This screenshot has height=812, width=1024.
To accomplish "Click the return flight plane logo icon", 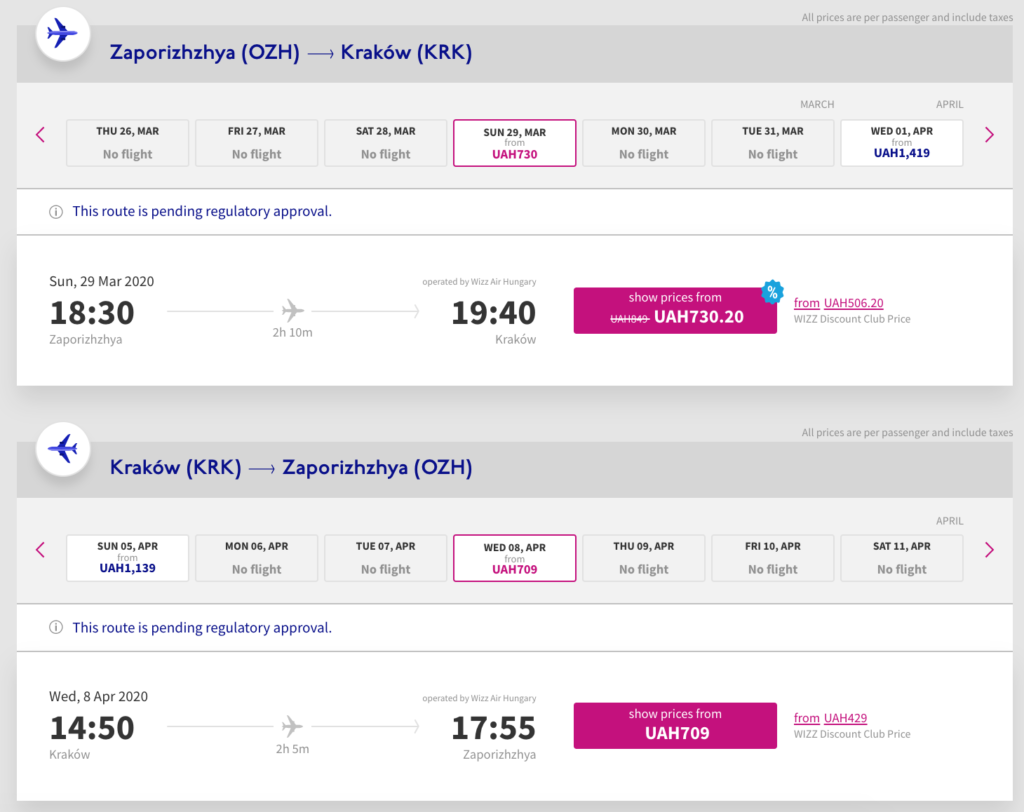I will [63, 449].
